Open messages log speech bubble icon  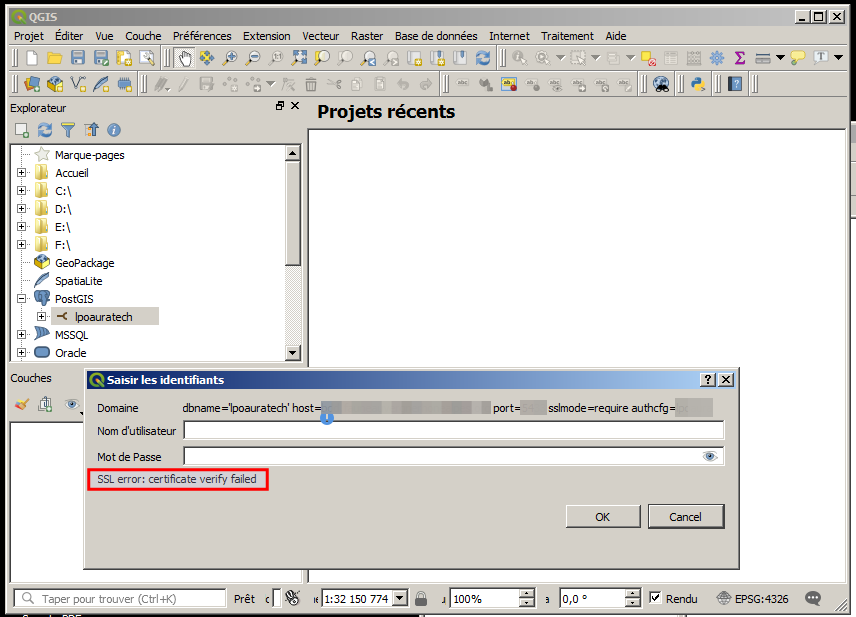click(x=813, y=598)
